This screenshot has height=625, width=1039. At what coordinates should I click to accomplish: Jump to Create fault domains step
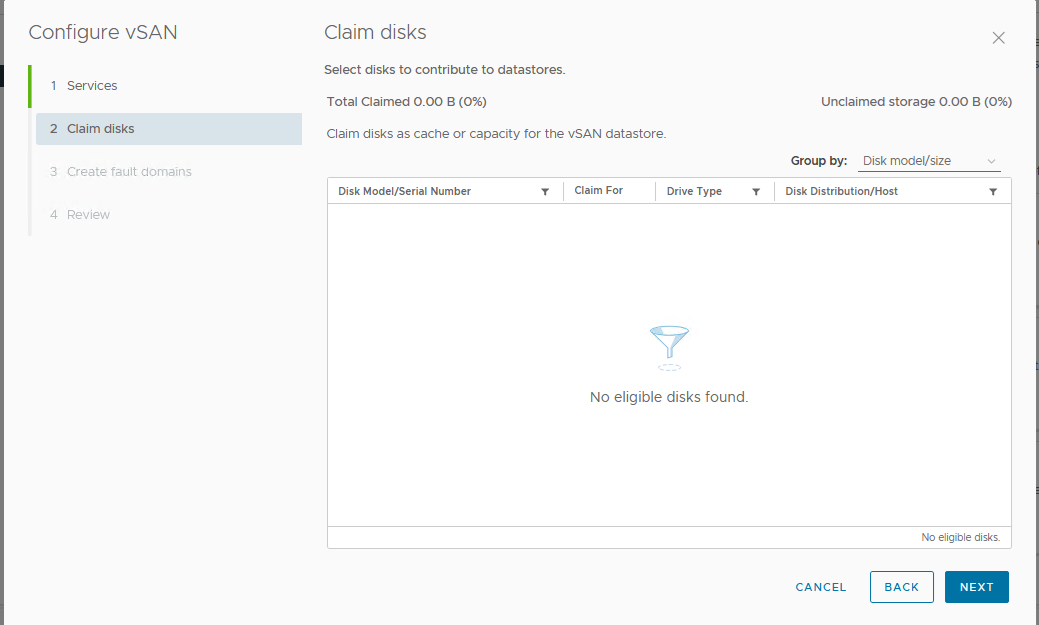pos(129,172)
